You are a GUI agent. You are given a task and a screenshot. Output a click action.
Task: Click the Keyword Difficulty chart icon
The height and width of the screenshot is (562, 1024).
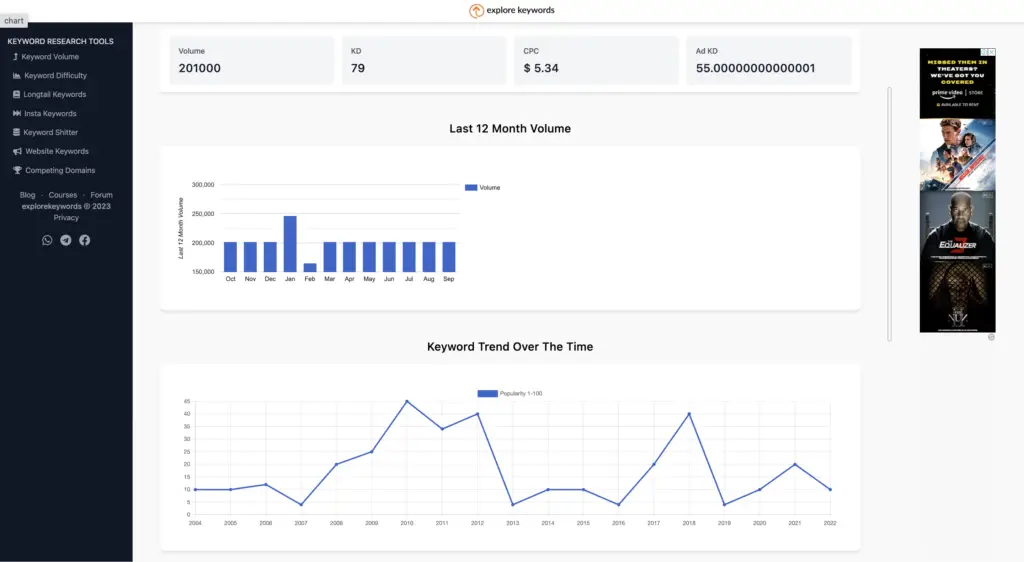[x=17, y=76]
